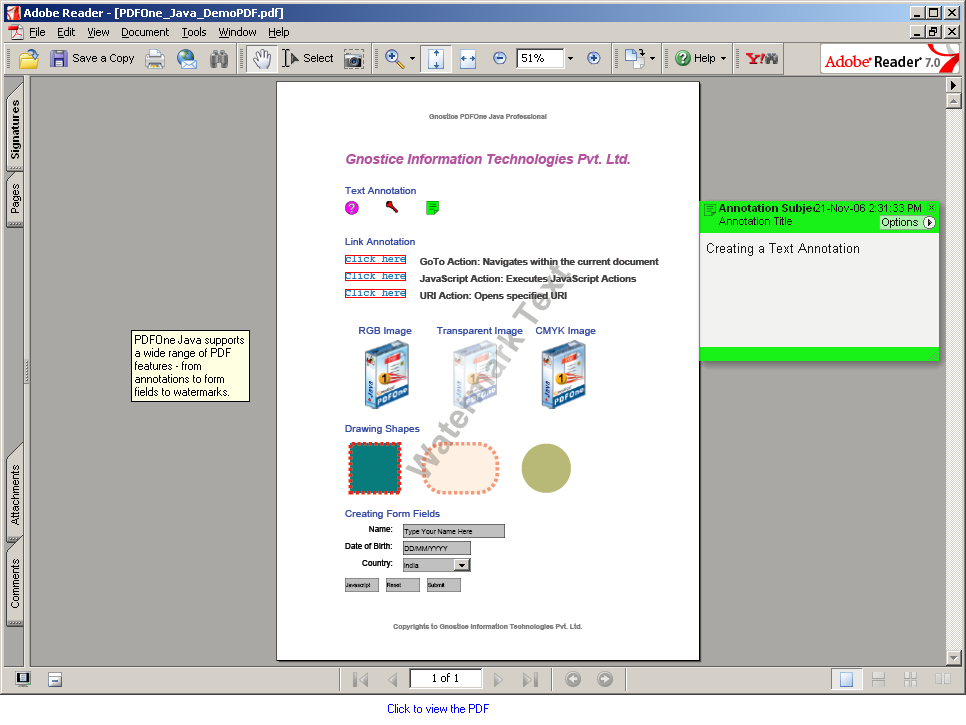Open the annotation popup Options menu
966x725 pixels.
[x=907, y=222]
